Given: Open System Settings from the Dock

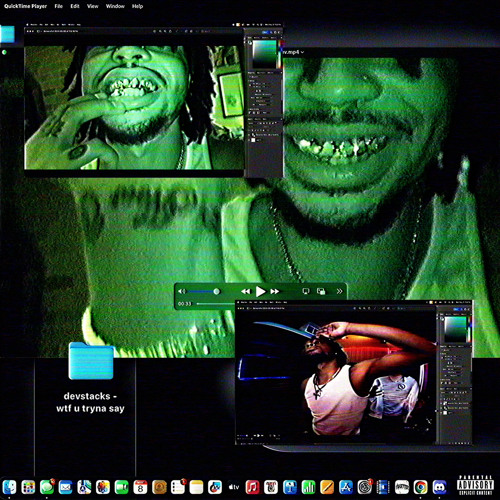Looking at the screenshot, I should coord(365,487).
